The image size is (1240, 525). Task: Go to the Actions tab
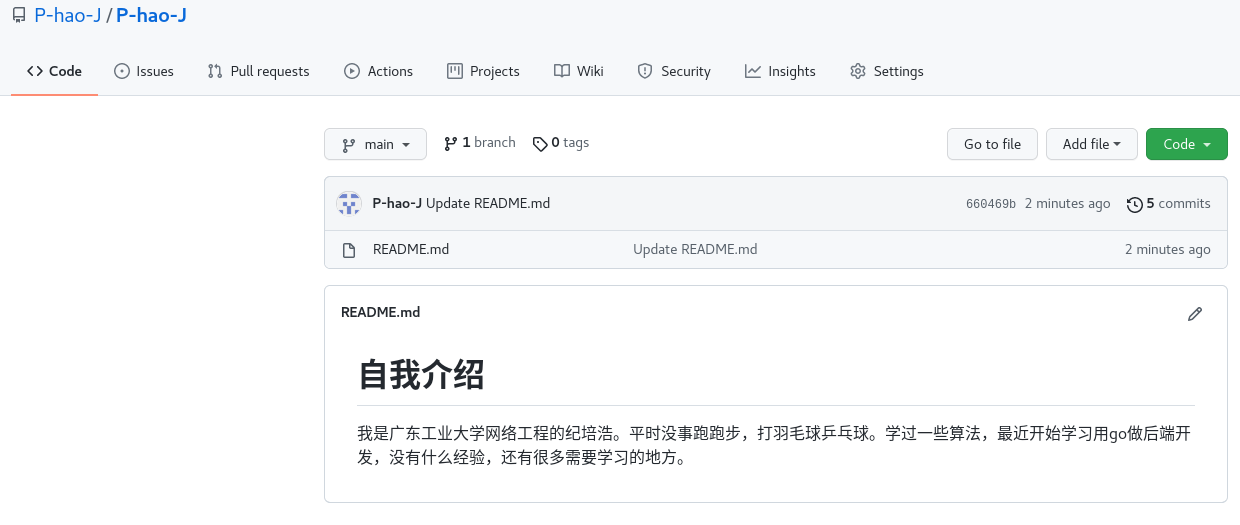pos(378,71)
